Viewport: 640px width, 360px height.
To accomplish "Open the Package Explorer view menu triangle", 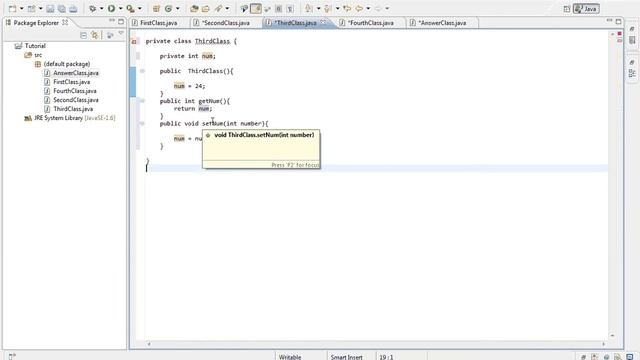I will [x=121, y=34].
